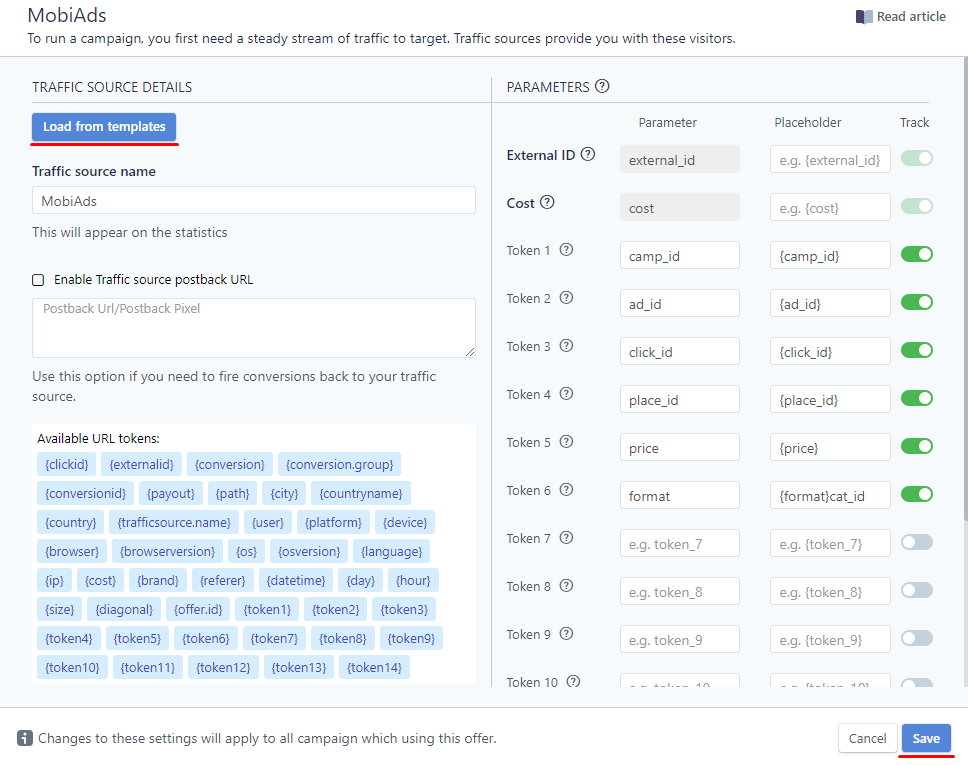Insert the {conversion.group} URL token
The height and width of the screenshot is (765, 968).
(340, 464)
